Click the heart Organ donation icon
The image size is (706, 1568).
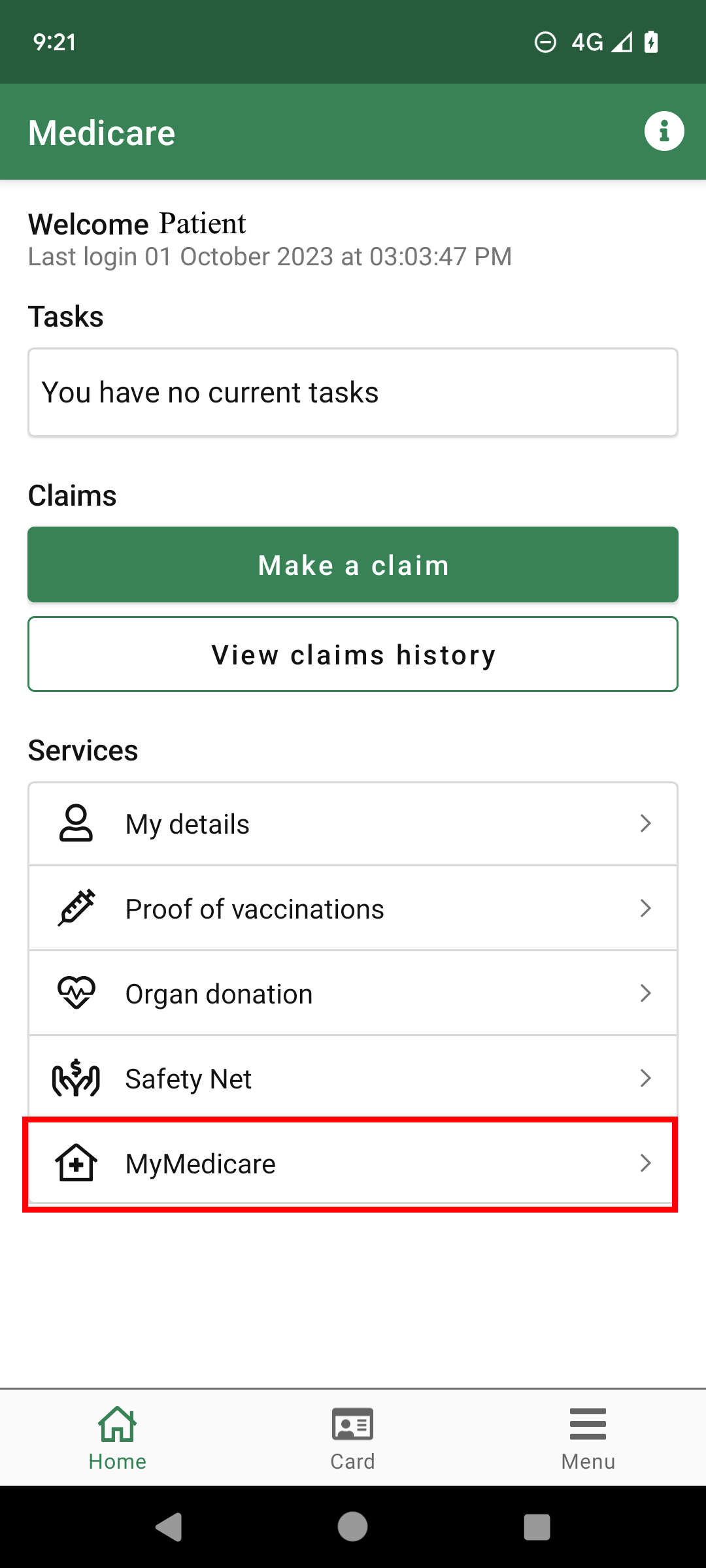tap(76, 992)
